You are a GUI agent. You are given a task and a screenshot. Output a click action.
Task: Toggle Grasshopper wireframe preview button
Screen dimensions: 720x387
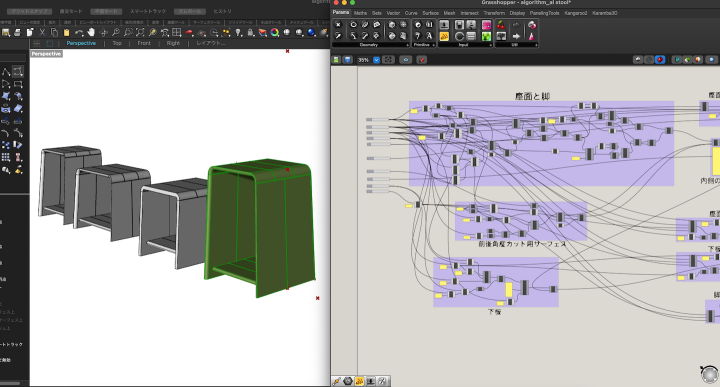[x=649, y=60]
